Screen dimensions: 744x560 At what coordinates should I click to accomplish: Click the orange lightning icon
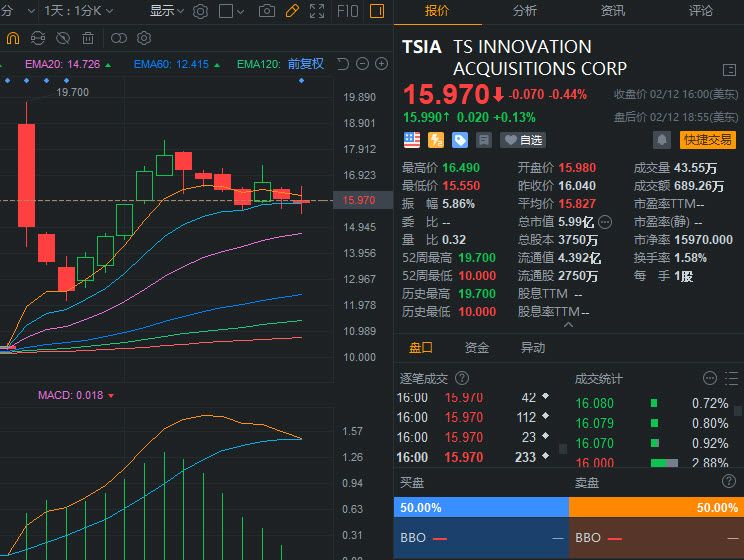pyautogui.click(x=436, y=140)
